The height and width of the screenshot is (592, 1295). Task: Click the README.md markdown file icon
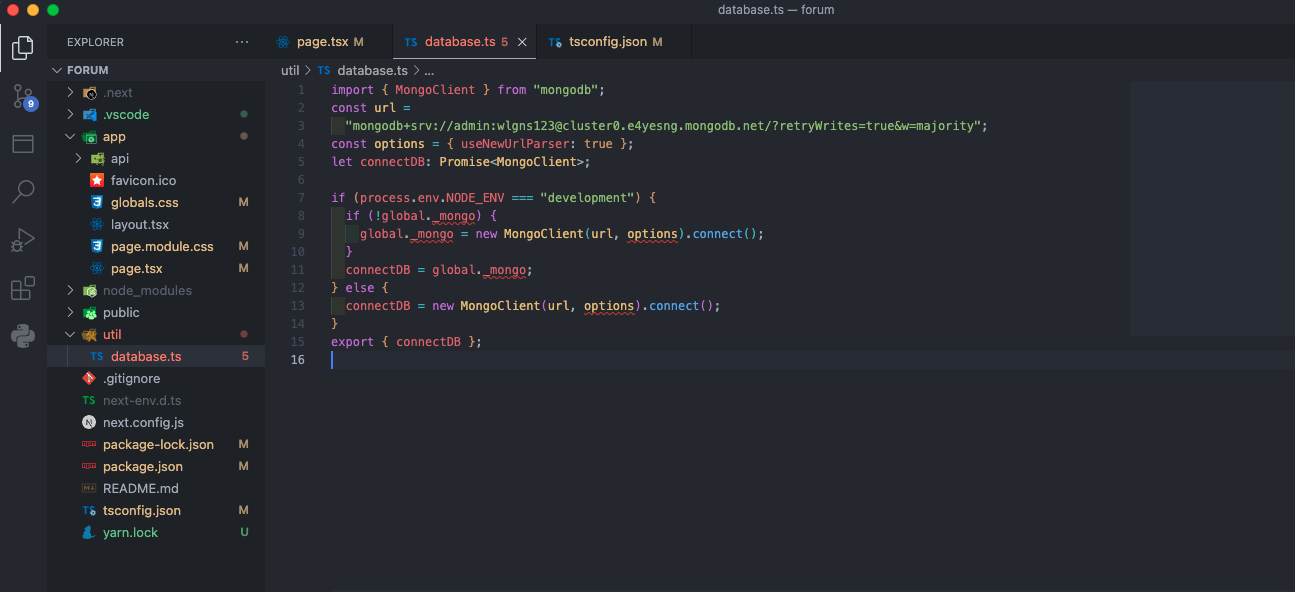(89, 488)
